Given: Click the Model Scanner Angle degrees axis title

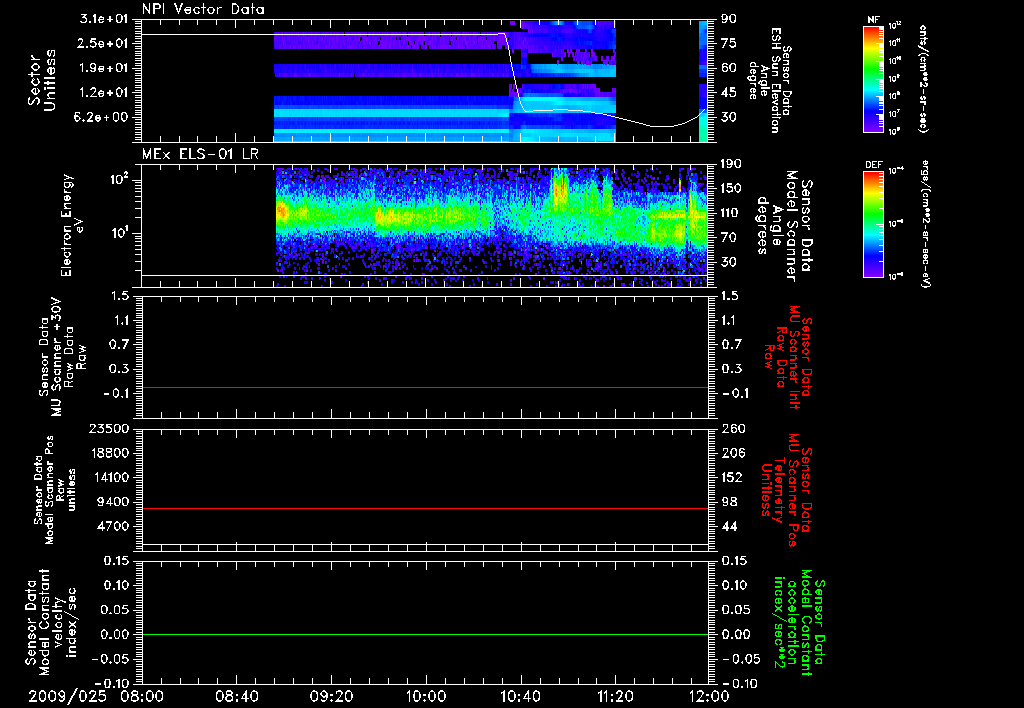Looking at the screenshot, I should click(x=784, y=226).
